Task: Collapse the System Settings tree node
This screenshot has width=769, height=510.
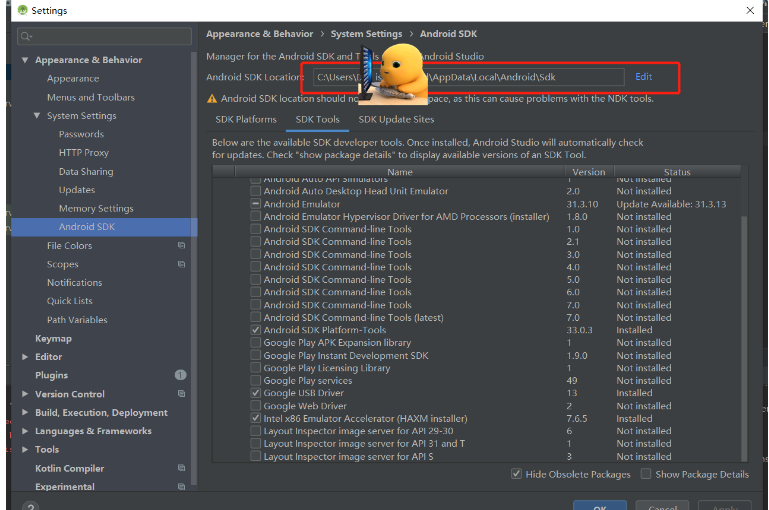Action: coord(37,116)
